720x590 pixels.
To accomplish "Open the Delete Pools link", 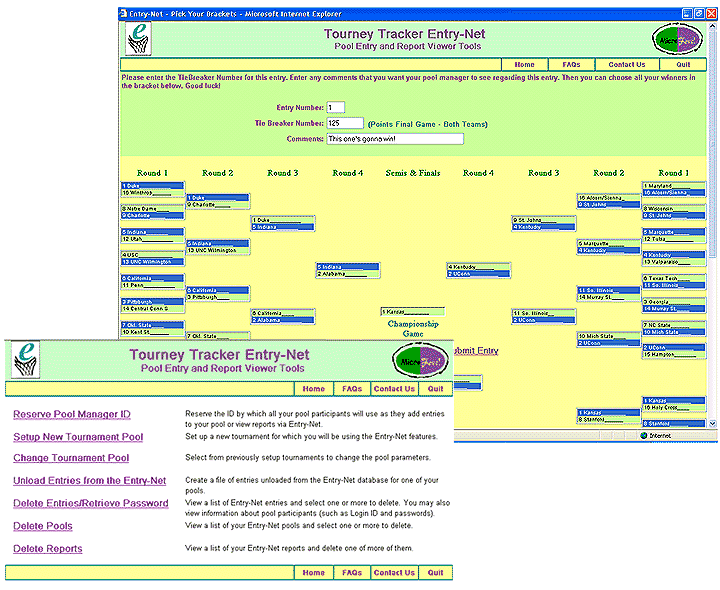I will (43, 526).
